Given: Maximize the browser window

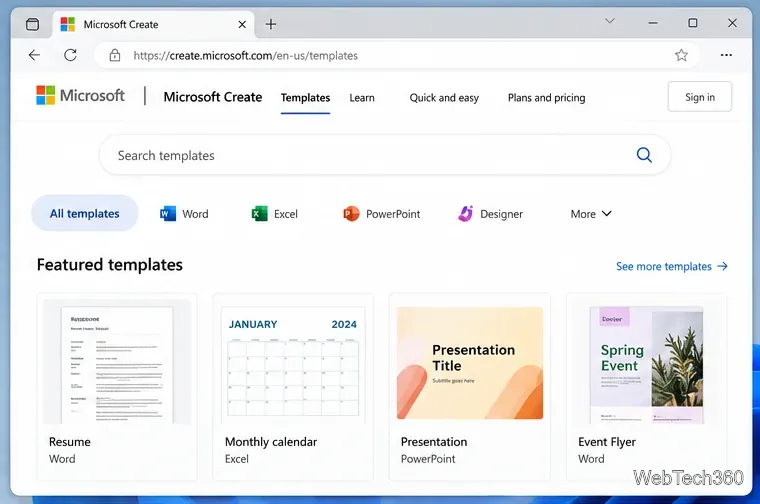Looking at the screenshot, I should tap(693, 23).
